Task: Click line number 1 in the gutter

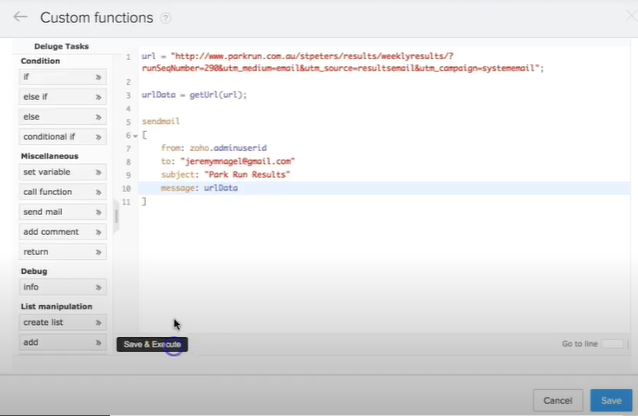Action: [129, 57]
